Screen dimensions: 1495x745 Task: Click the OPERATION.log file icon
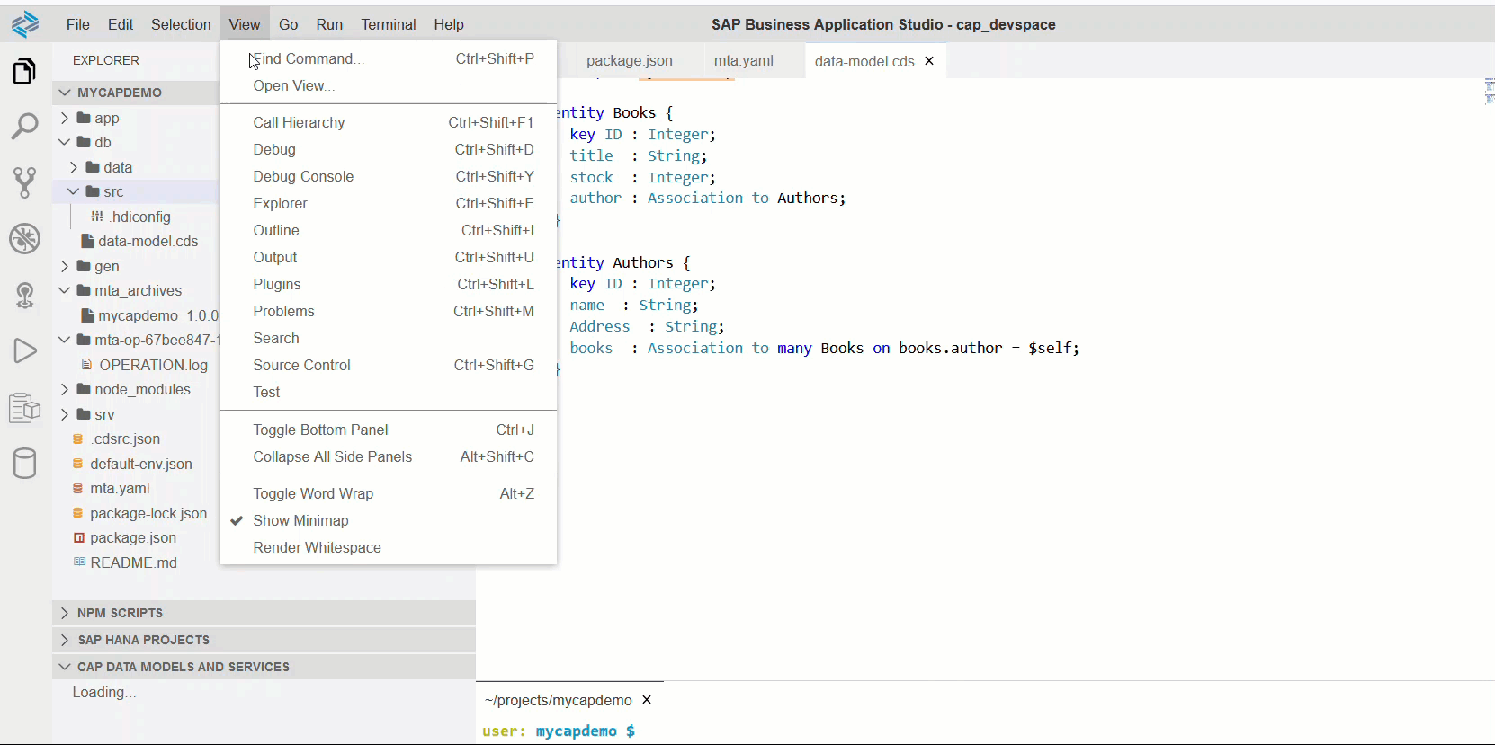[88, 364]
